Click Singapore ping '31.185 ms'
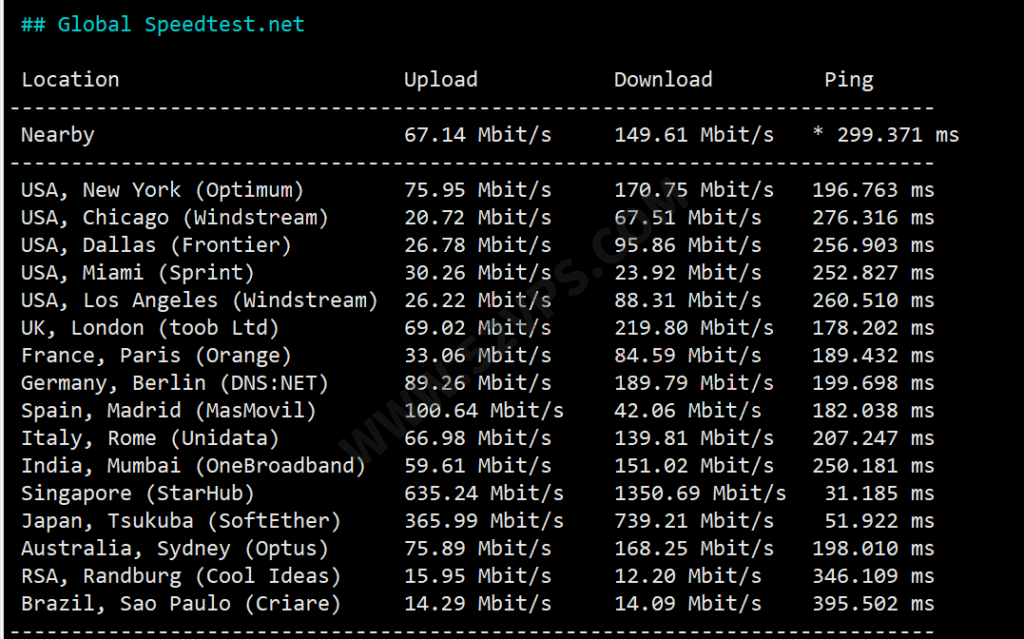Screen dimensions: 1024x639 coord(880,493)
